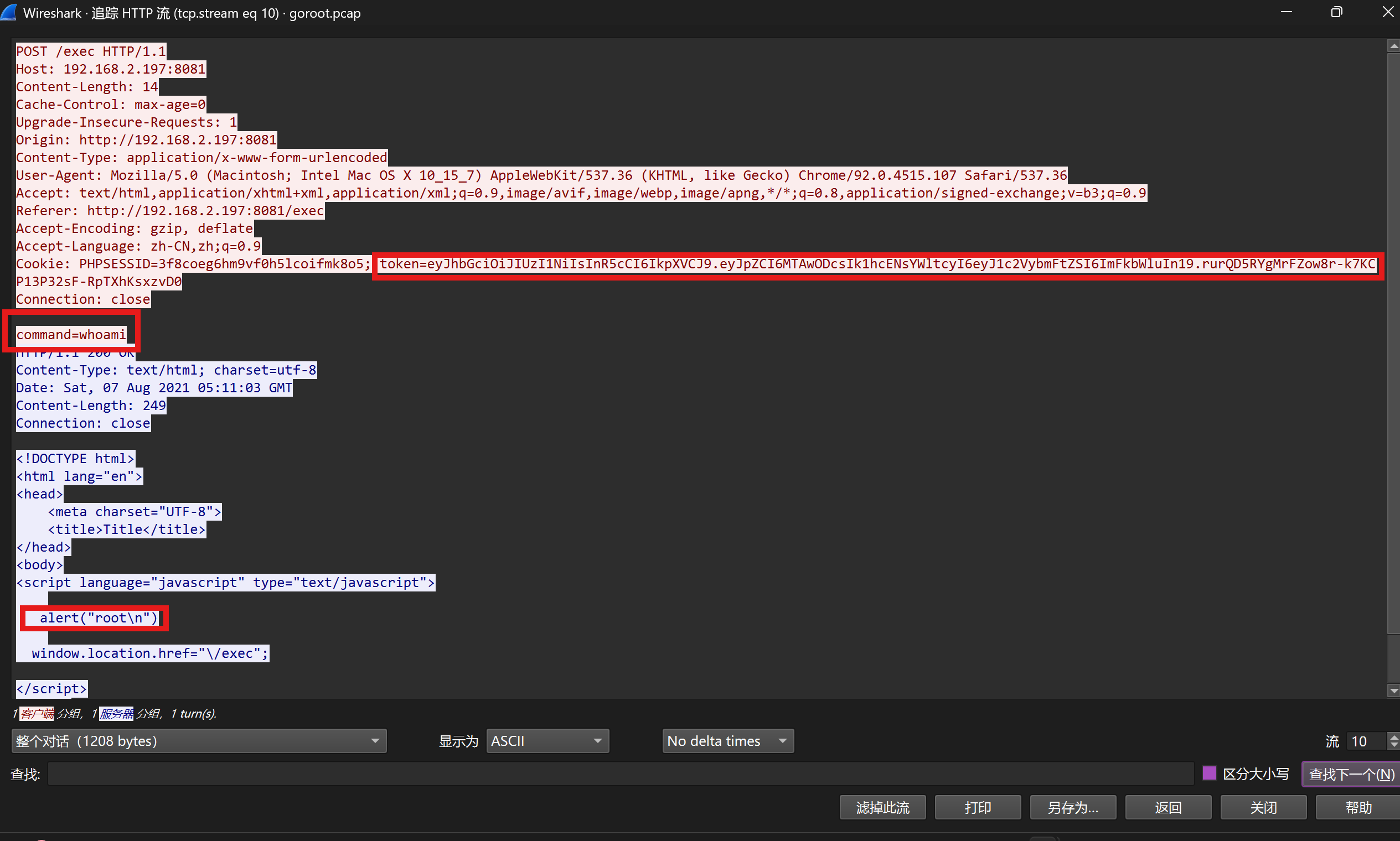Click the '<head>' opening tag line
The image size is (1400, 841).
(40, 494)
